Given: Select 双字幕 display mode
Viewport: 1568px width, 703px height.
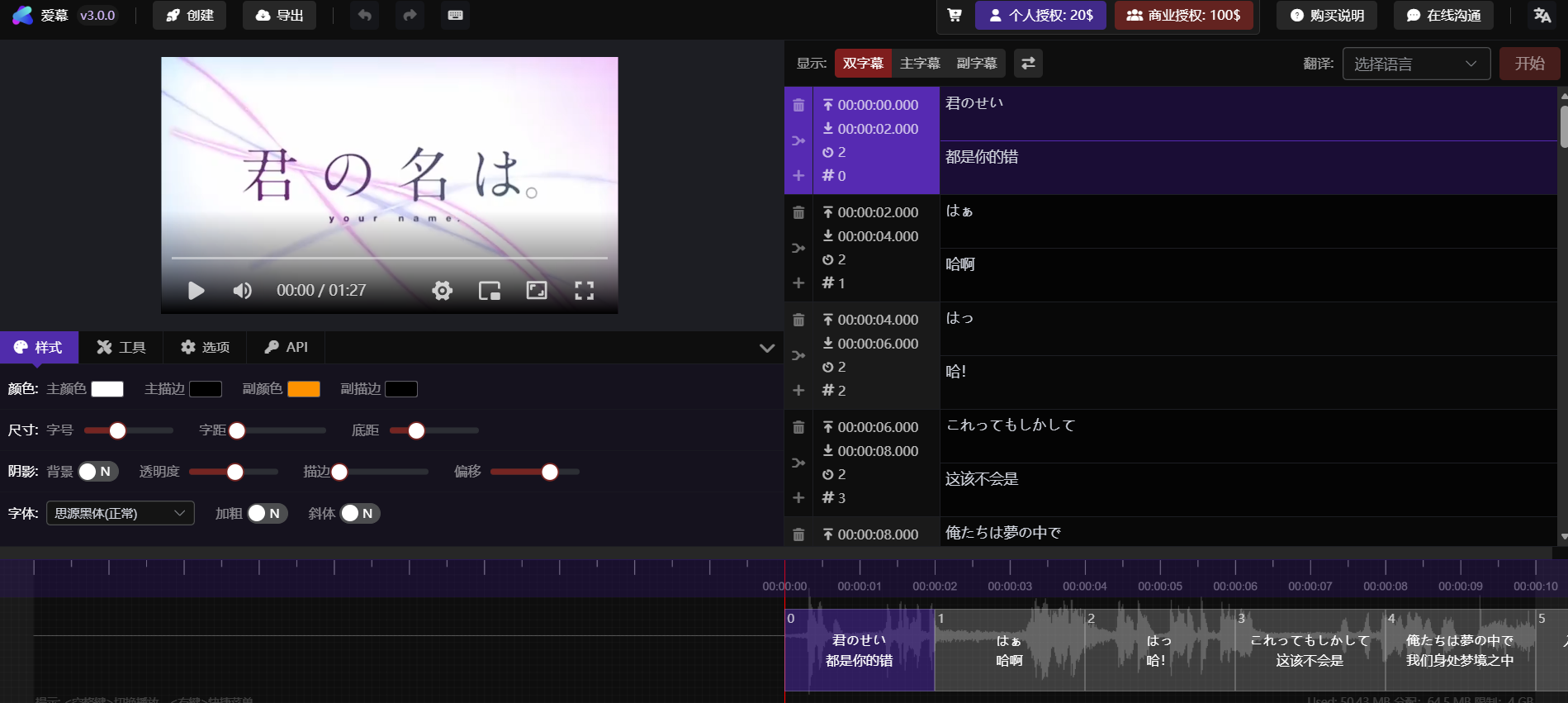Looking at the screenshot, I should click(863, 63).
